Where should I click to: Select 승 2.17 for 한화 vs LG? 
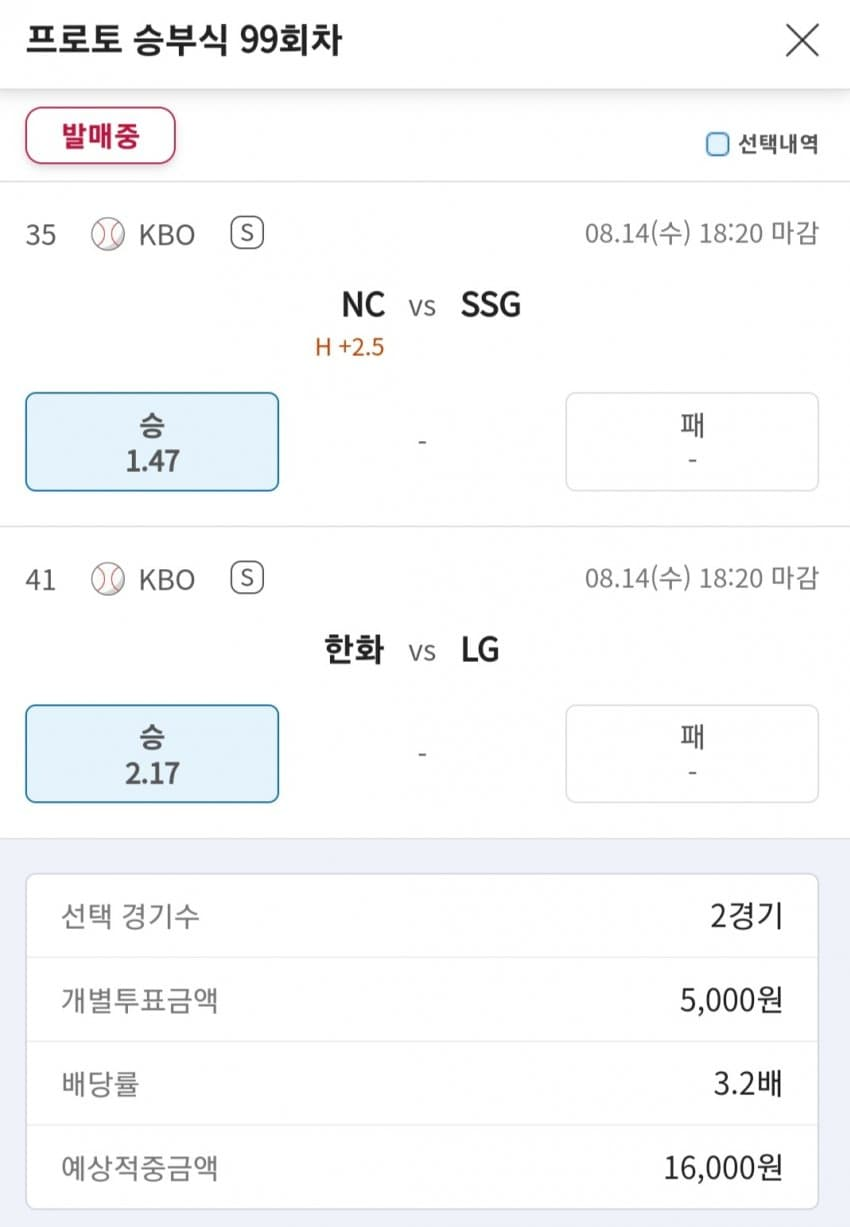pyautogui.click(x=152, y=754)
